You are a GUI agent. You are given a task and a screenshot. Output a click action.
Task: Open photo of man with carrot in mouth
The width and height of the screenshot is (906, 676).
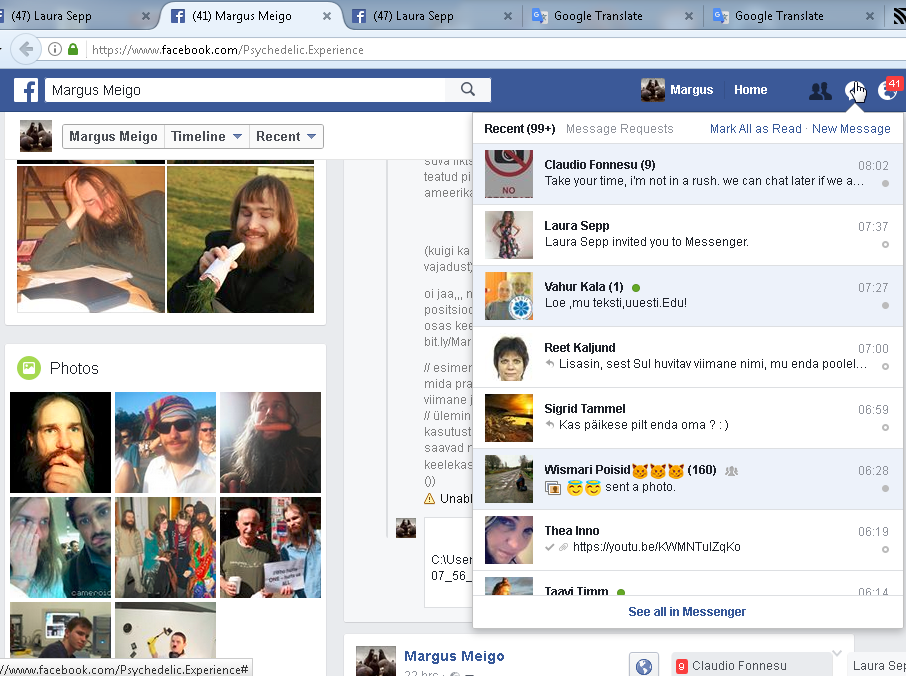click(x=270, y=443)
